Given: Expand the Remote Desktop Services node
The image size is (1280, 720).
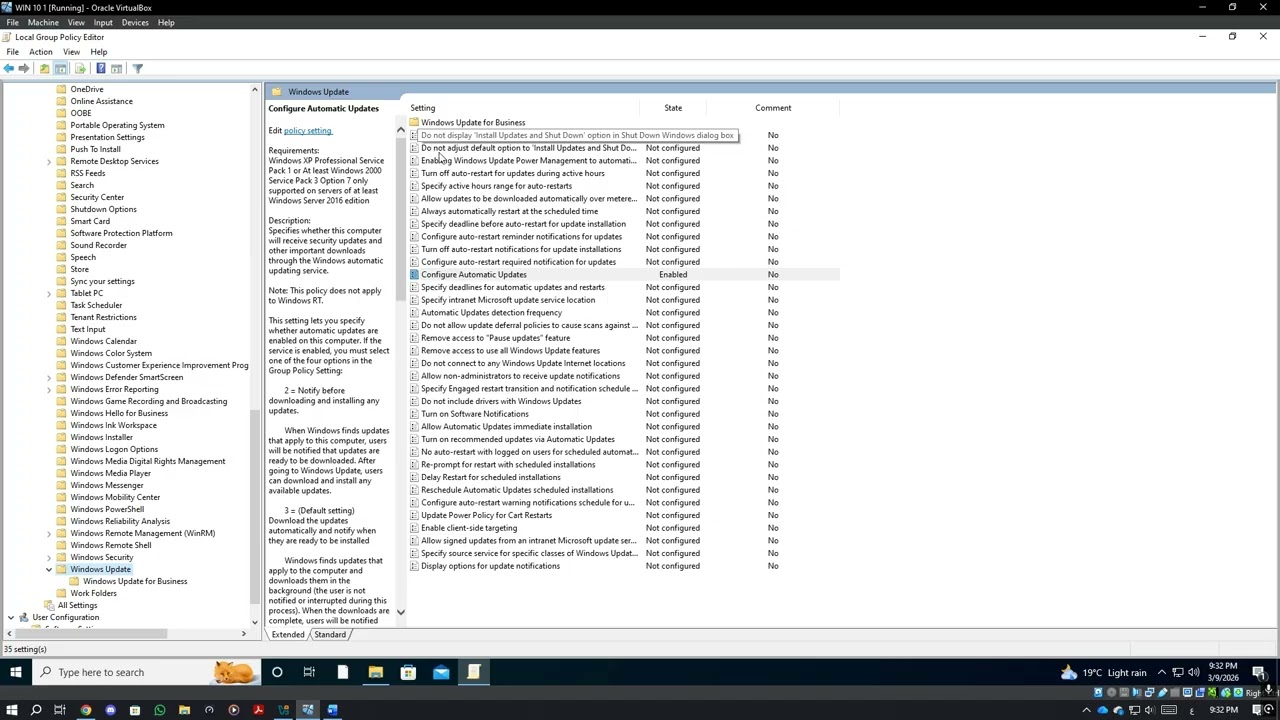Looking at the screenshot, I should coord(49,161).
